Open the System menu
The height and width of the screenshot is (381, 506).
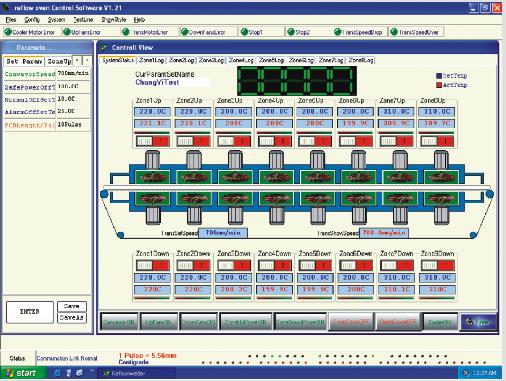[x=56, y=20]
